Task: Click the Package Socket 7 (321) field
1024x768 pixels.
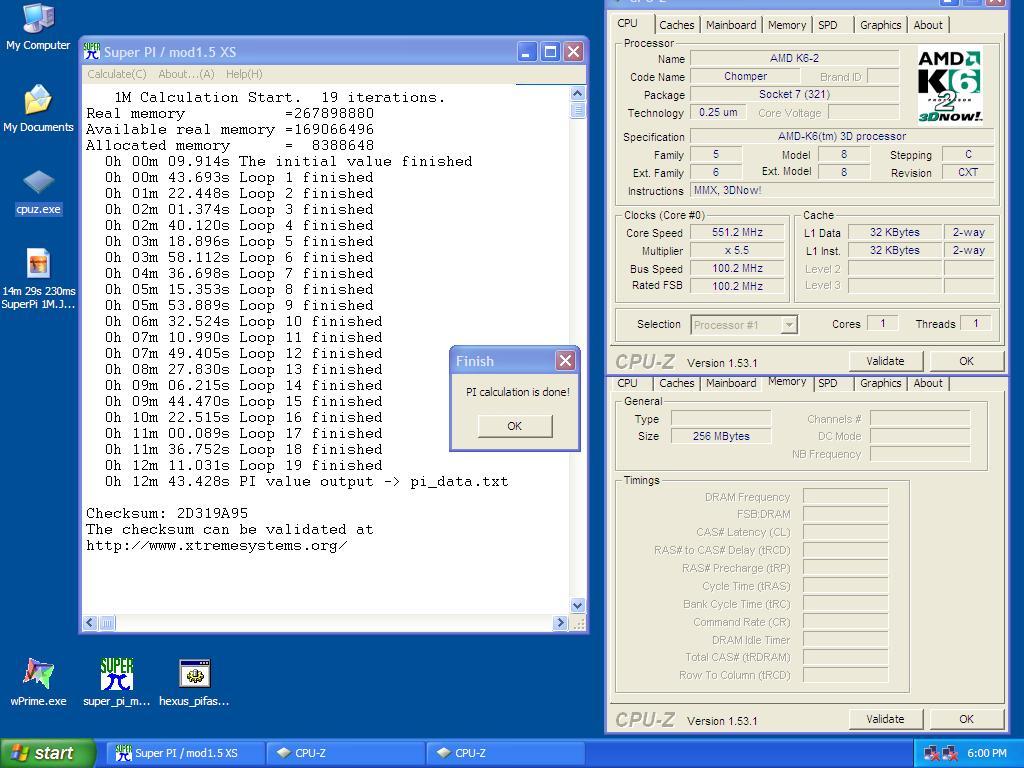Action: [794, 95]
